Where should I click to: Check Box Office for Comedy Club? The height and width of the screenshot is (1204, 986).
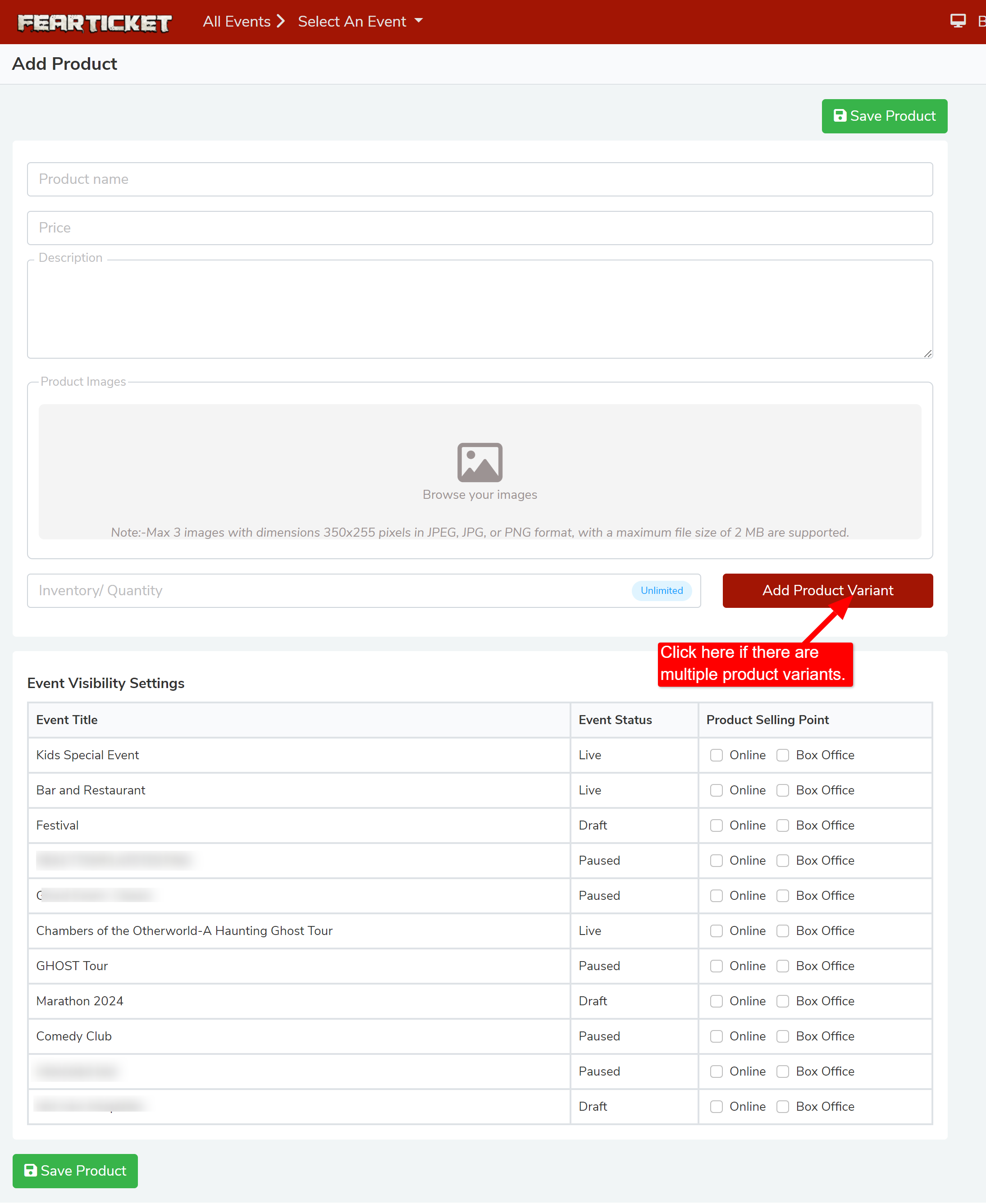click(783, 1036)
